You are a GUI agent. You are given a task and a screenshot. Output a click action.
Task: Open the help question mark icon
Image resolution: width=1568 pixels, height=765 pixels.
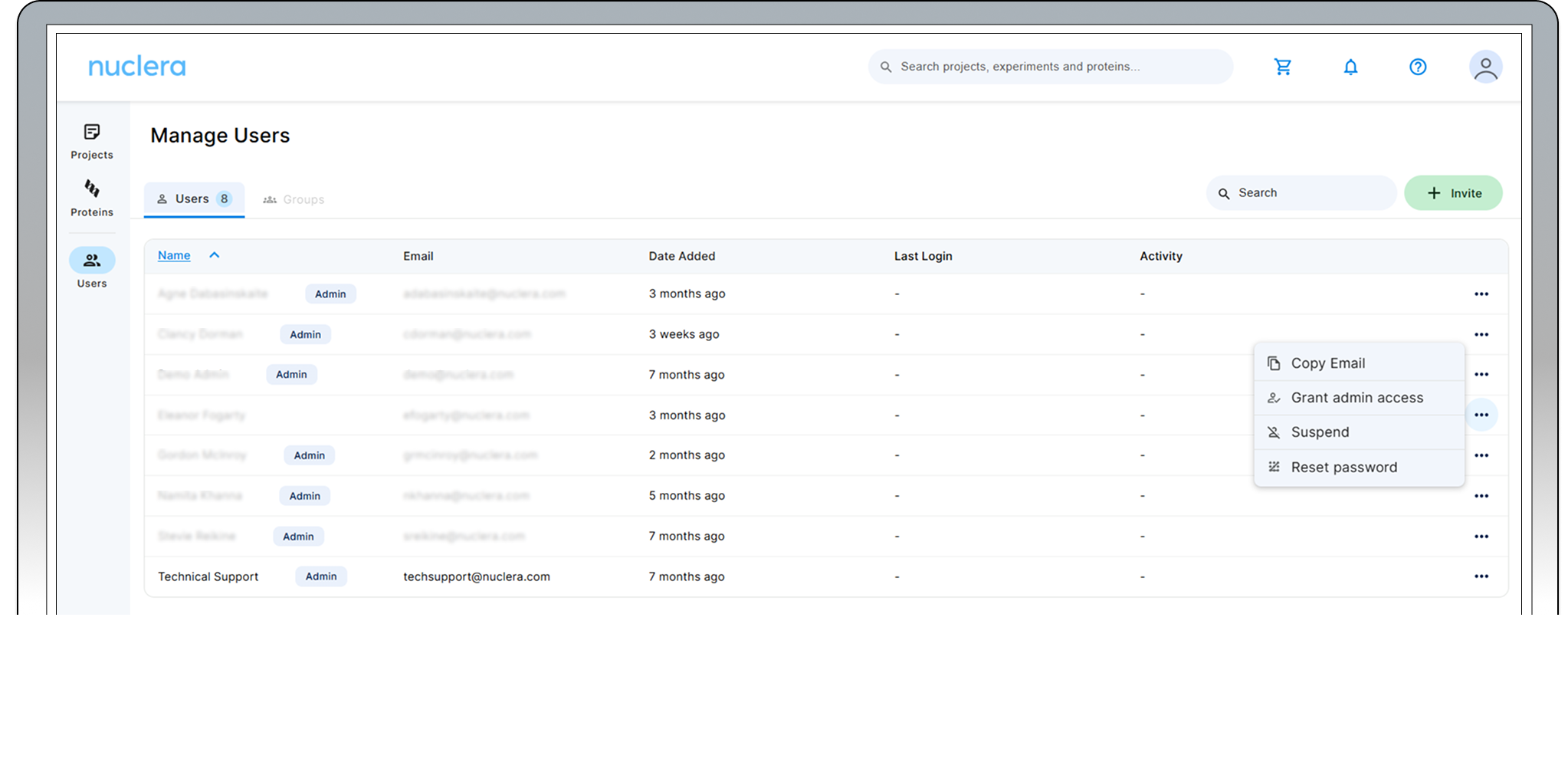pyautogui.click(x=1418, y=67)
